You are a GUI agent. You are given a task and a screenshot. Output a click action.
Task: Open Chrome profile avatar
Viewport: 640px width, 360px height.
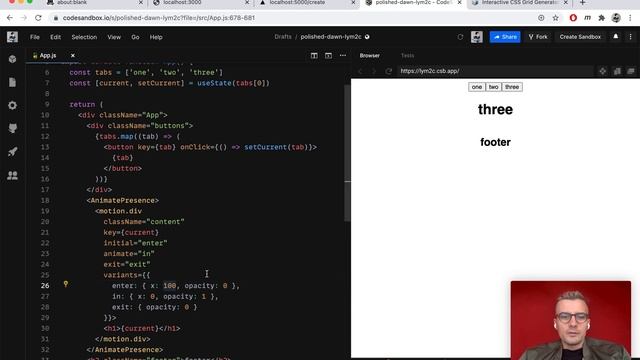click(x=616, y=18)
